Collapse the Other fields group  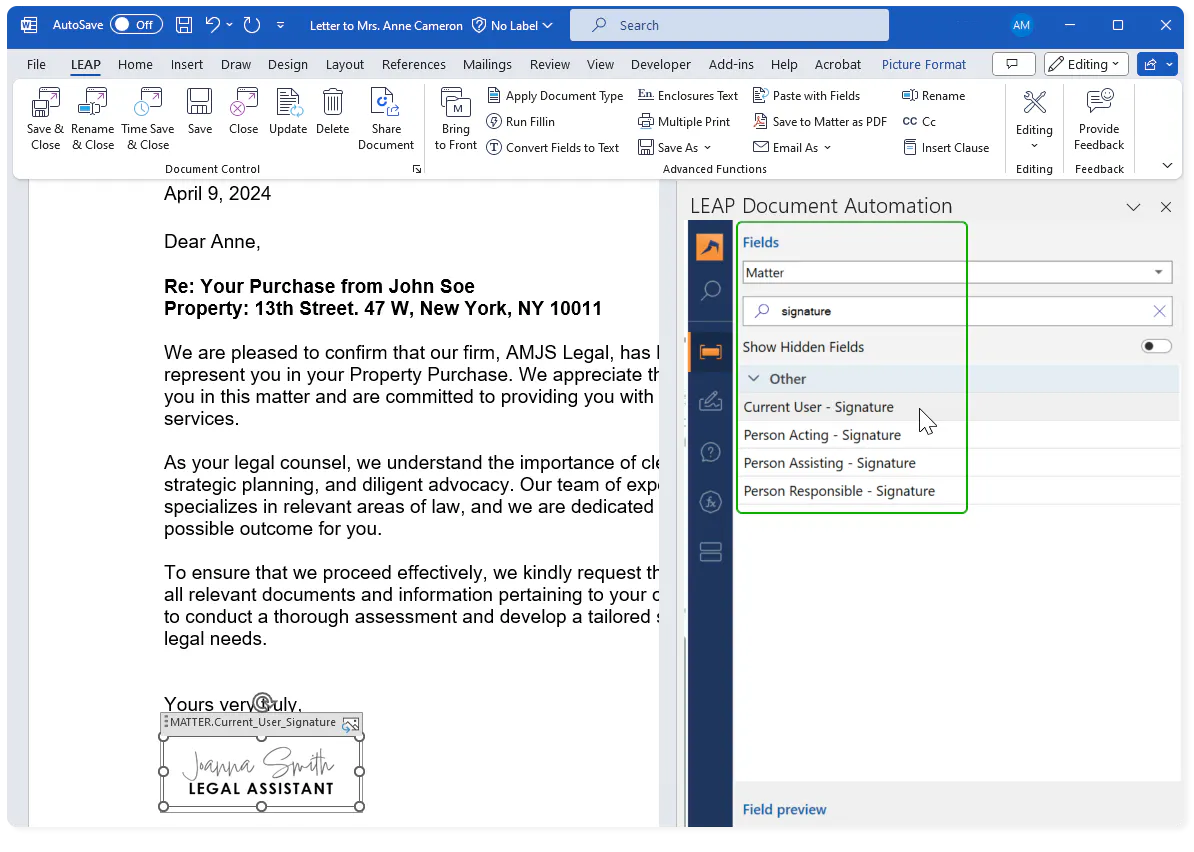point(753,379)
